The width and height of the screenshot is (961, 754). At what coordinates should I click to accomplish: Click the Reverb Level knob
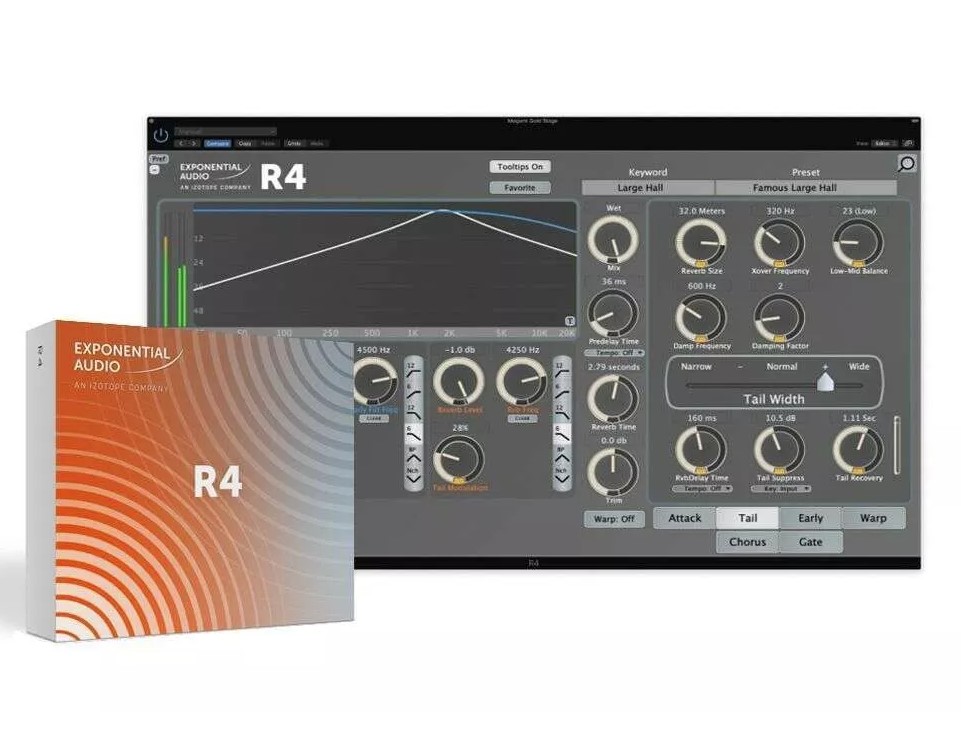click(x=459, y=381)
